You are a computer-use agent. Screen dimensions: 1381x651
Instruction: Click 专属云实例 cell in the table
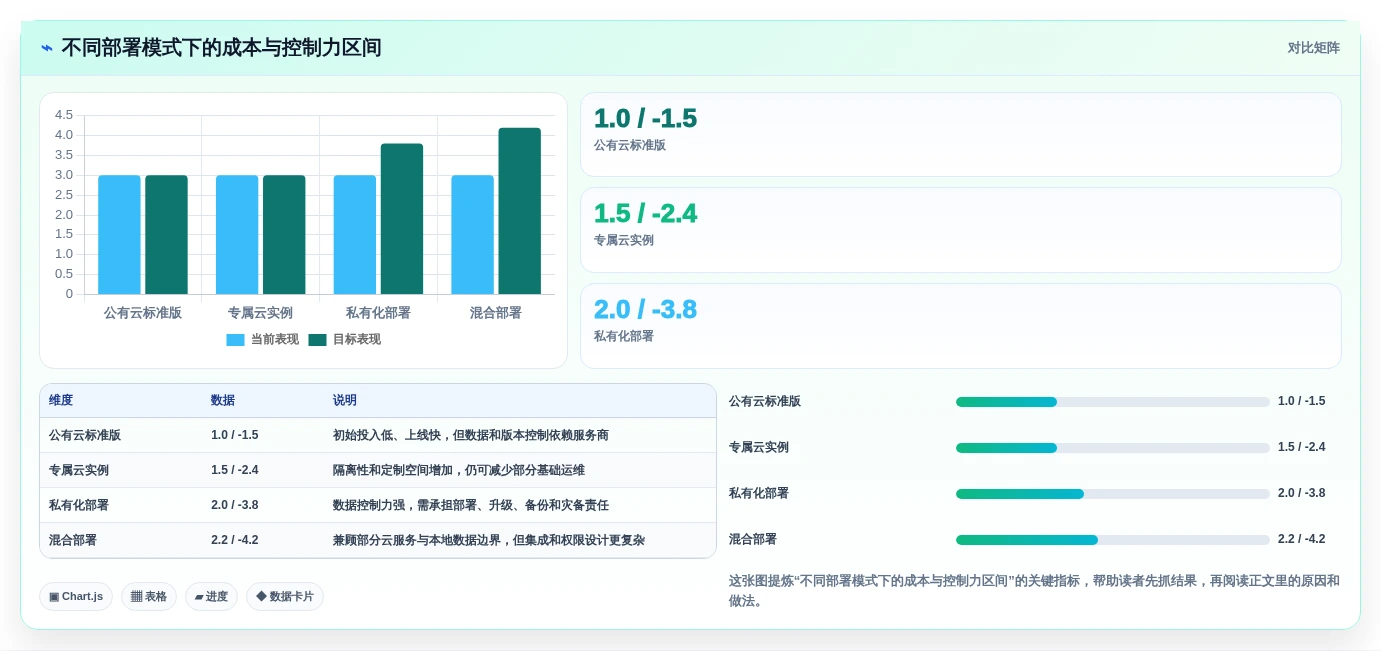tap(79, 470)
